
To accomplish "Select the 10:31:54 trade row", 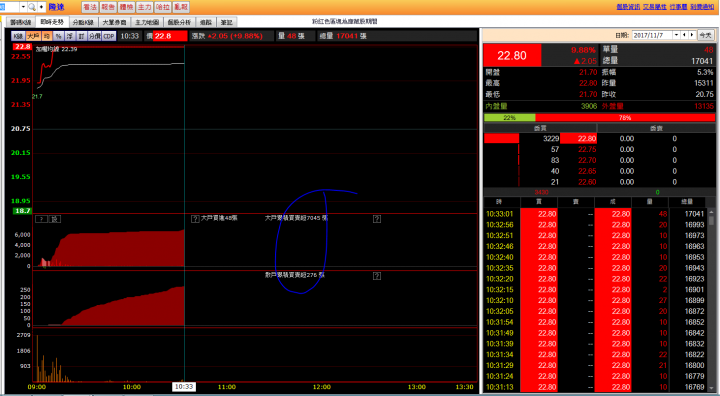I will [596, 322].
